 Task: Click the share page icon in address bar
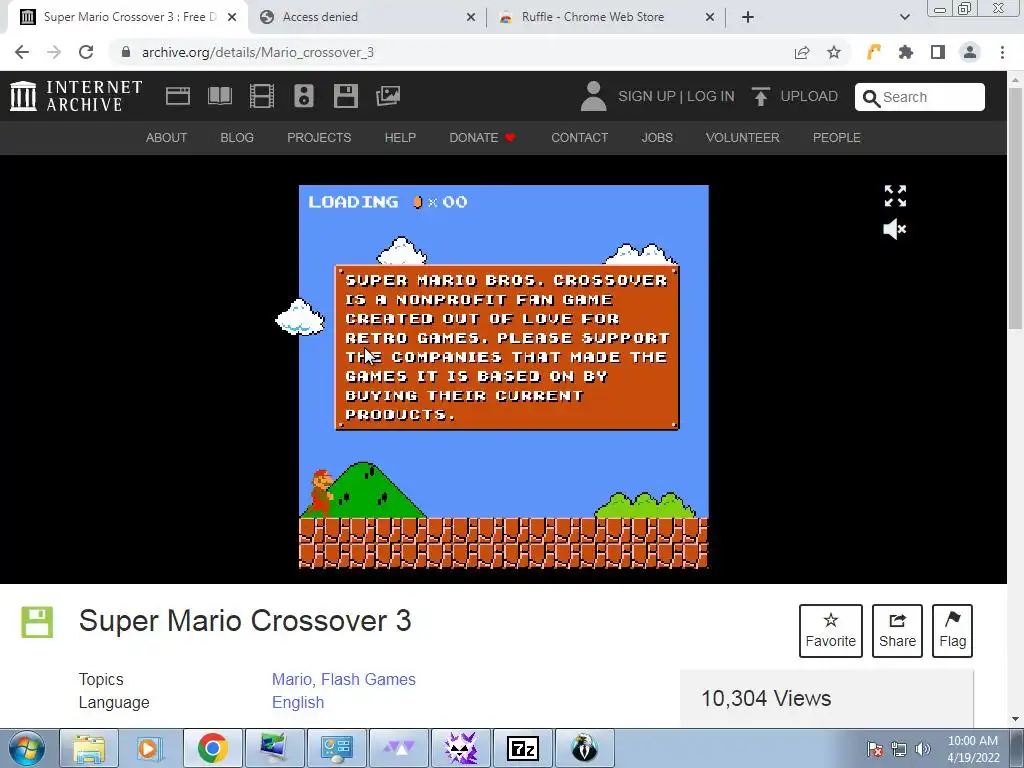(802, 52)
